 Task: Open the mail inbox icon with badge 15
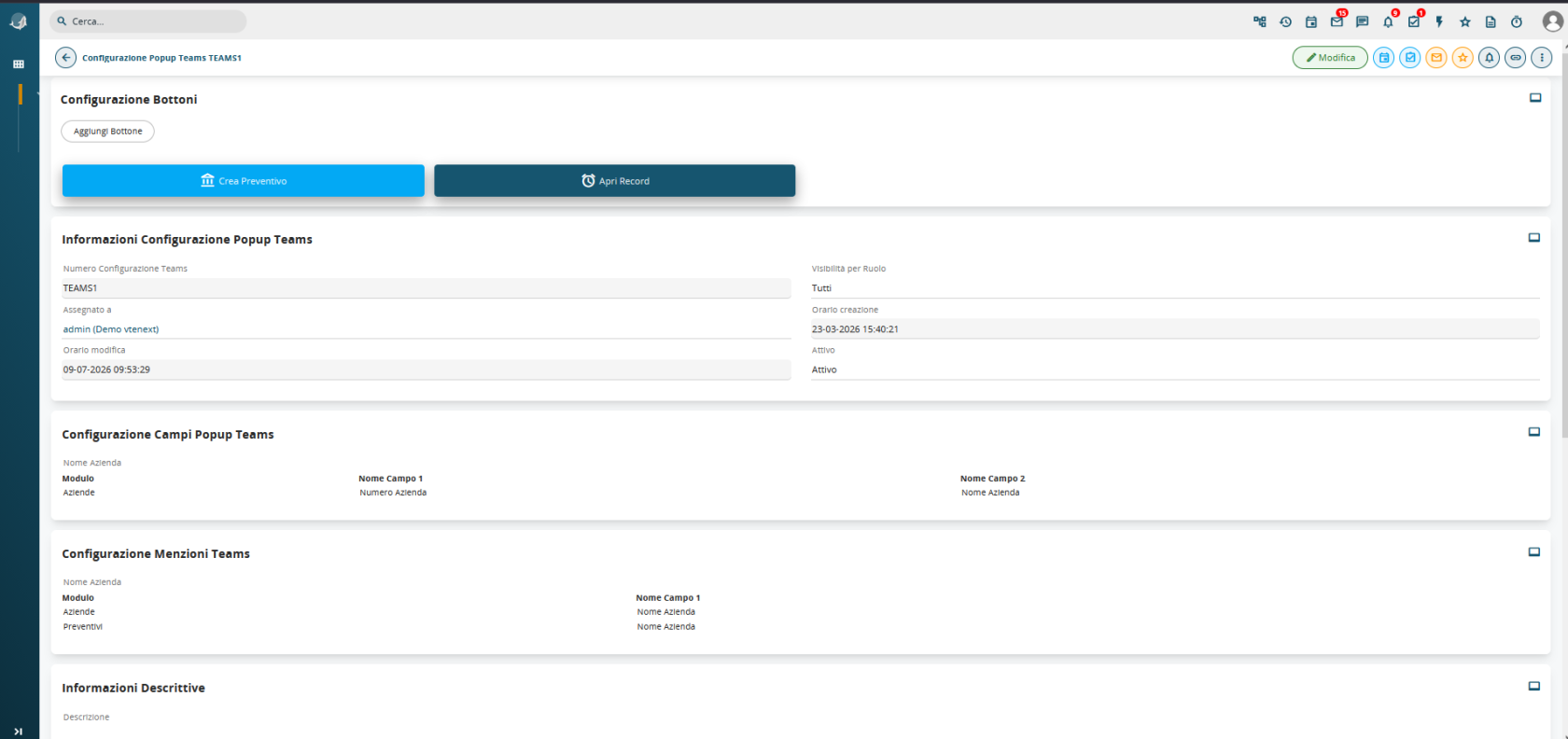(x=1337, y=21)
